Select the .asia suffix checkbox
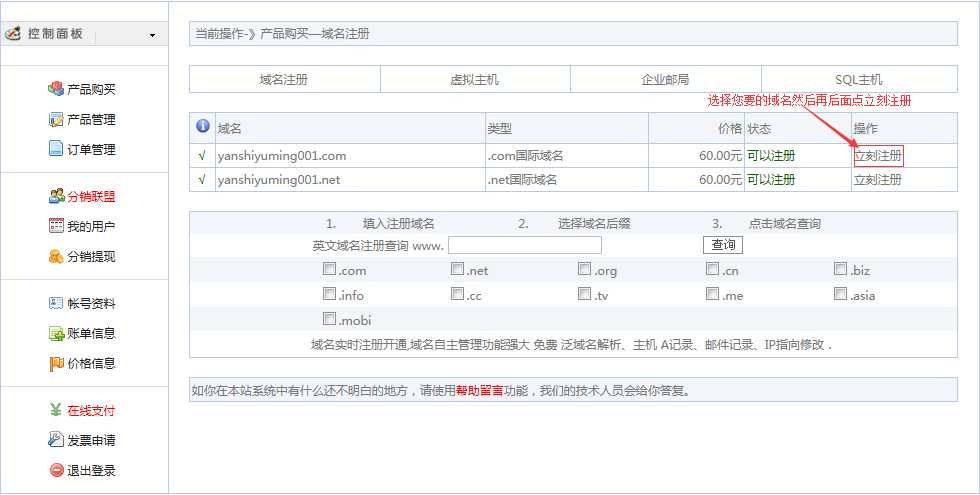 (841, 294)
